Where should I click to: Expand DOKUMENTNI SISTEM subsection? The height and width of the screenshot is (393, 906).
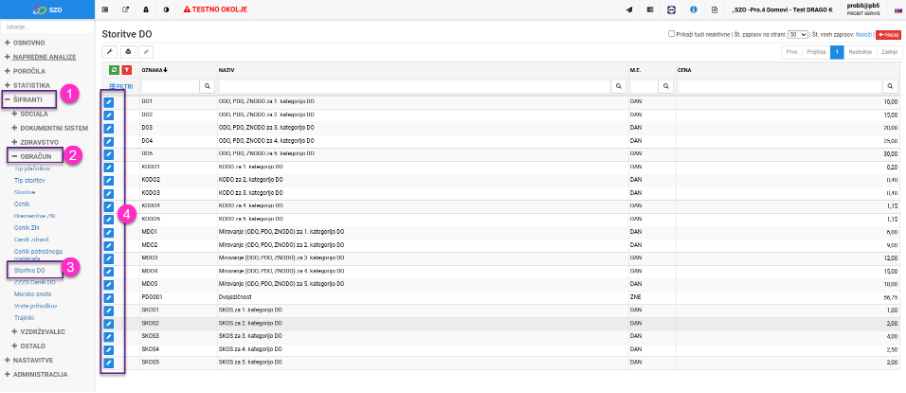coord(50,128)
